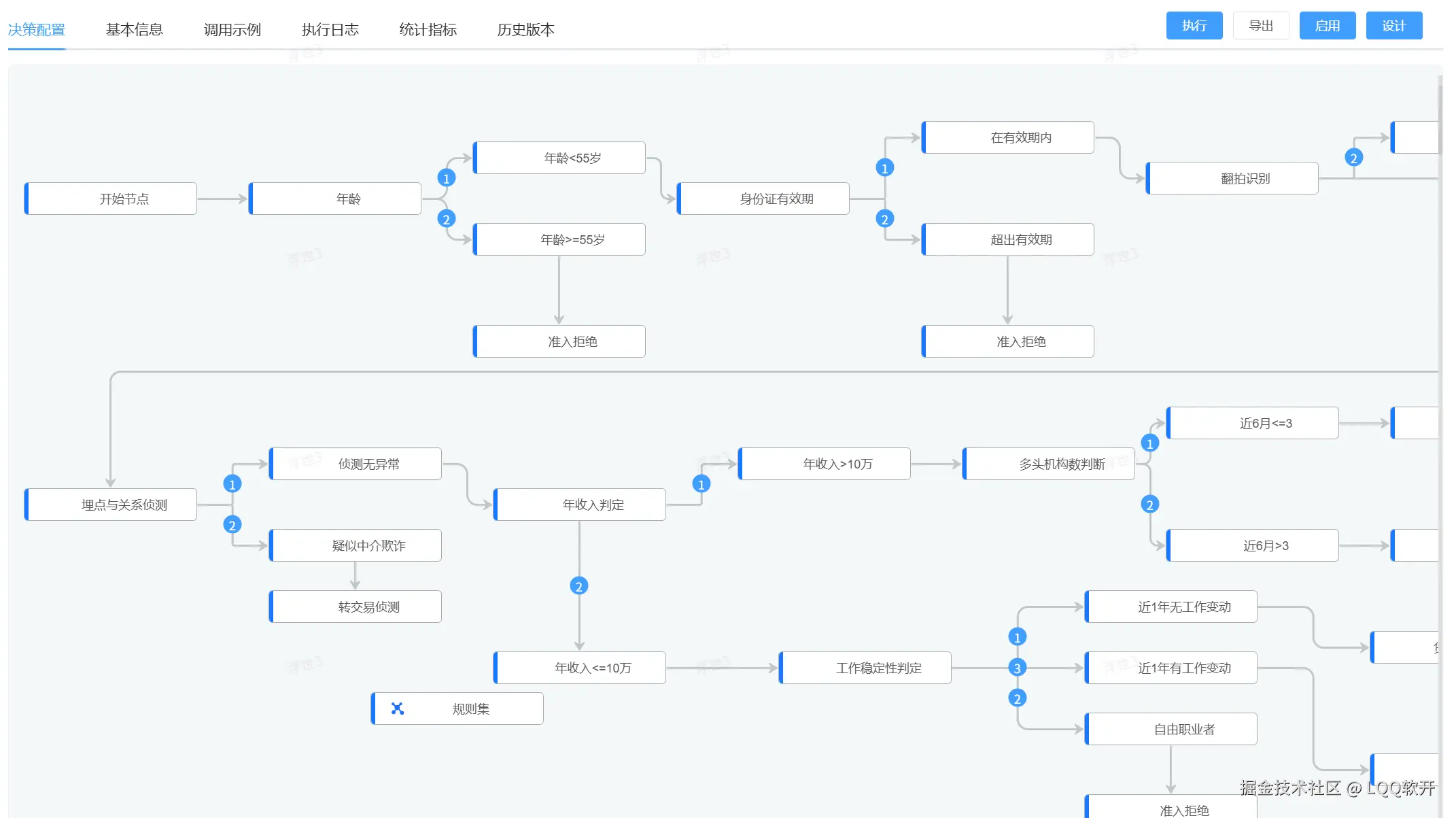The width and height of the screenshot is (1456, 818).
Task: Switch to 基本信息 tab
Action: click(x=134, y=30)
